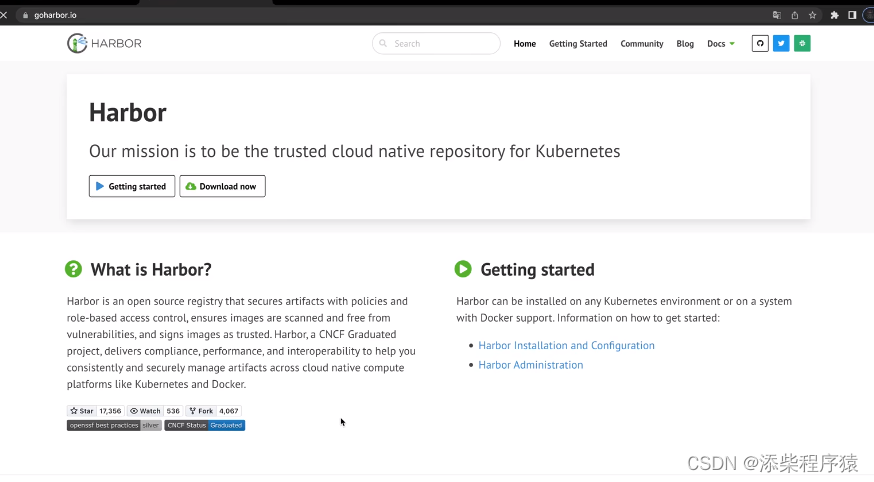
Task: Click the share page icon
Action: coord(794,15)
